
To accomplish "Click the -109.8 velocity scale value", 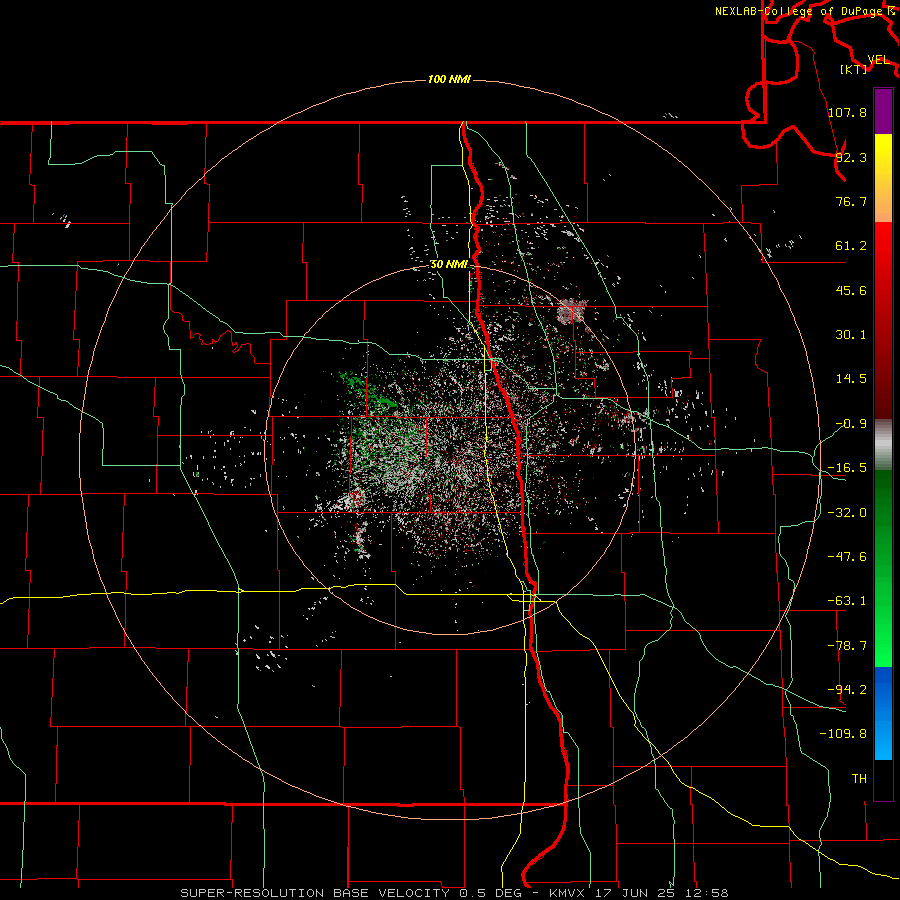I will [843, 734].
